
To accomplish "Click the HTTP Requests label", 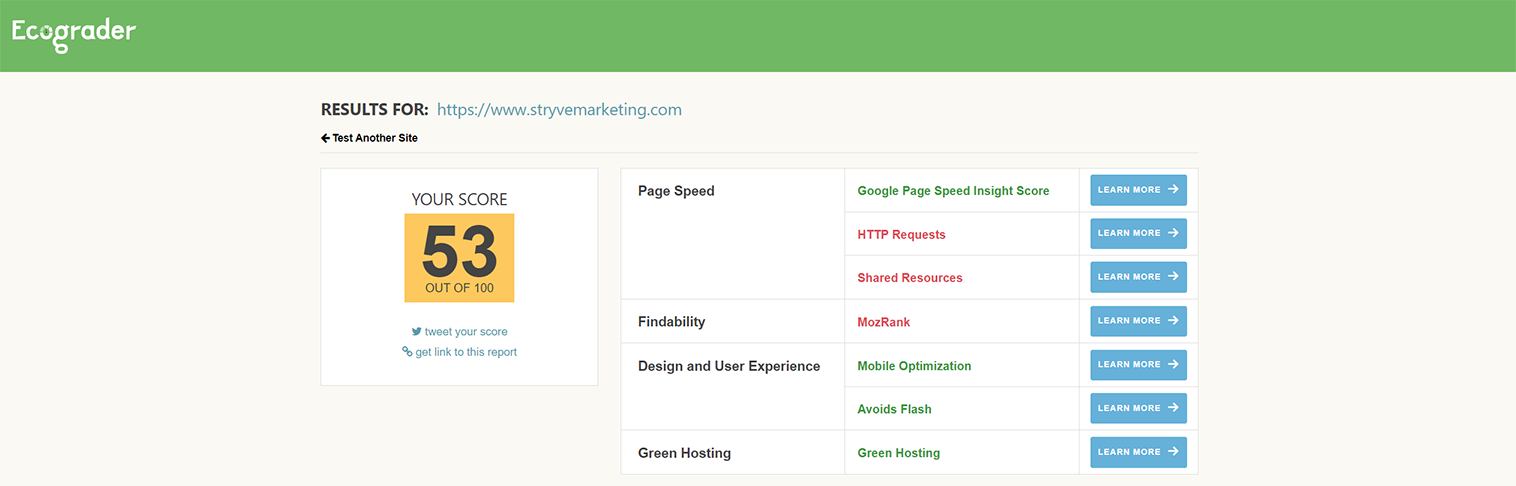I will (x=901, y=235).
